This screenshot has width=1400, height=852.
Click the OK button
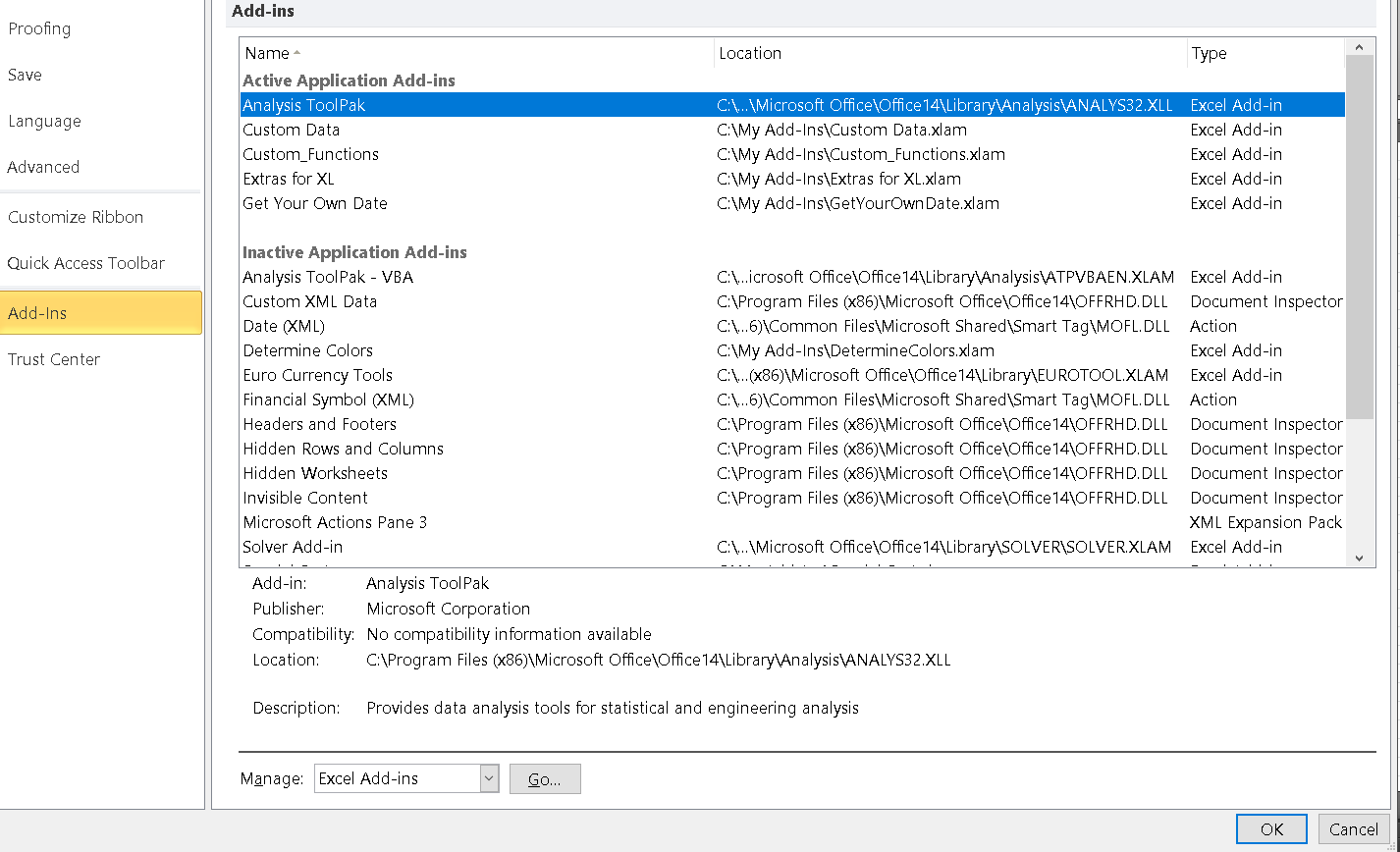click(x=1271, y=829)
